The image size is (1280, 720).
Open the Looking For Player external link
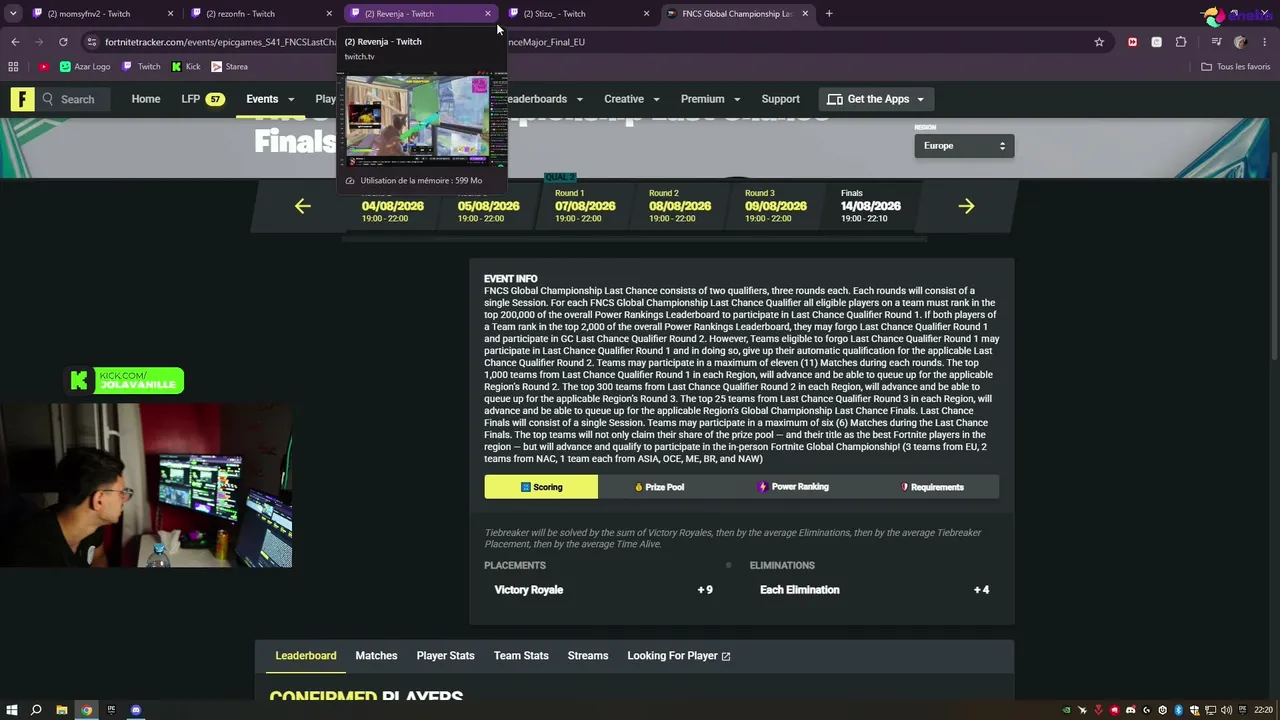tap(679, 656)
